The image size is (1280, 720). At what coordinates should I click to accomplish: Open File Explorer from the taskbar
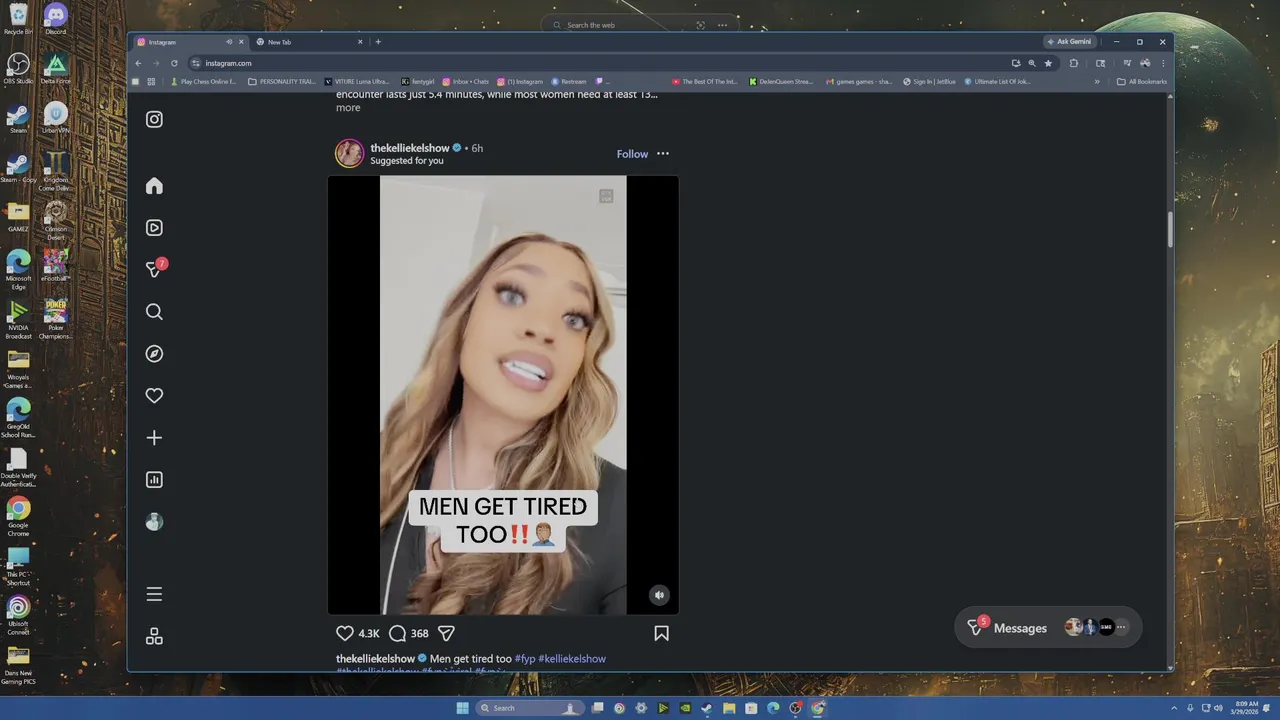point(729,708)
